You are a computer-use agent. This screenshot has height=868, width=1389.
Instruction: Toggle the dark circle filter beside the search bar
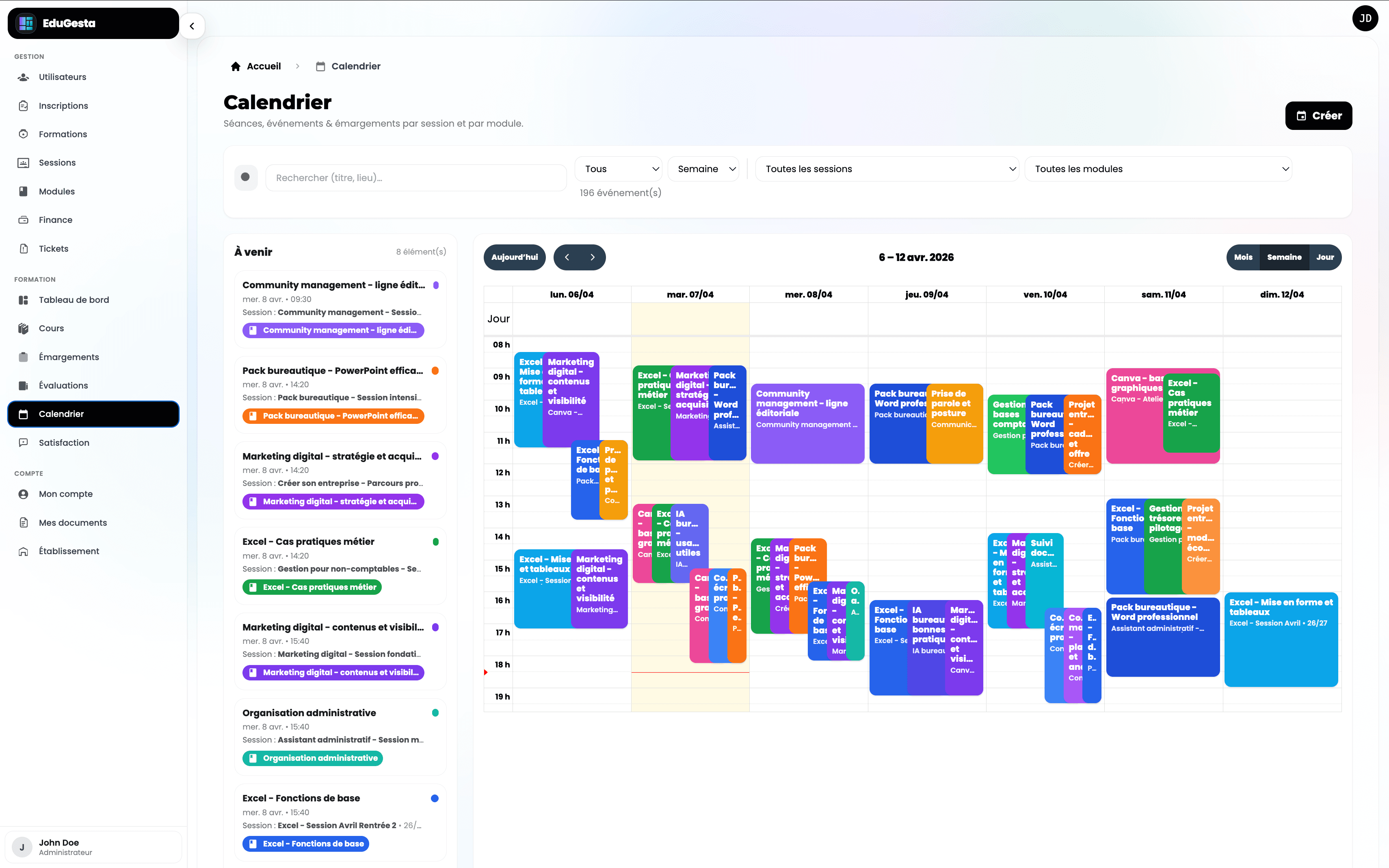point(246,177)
